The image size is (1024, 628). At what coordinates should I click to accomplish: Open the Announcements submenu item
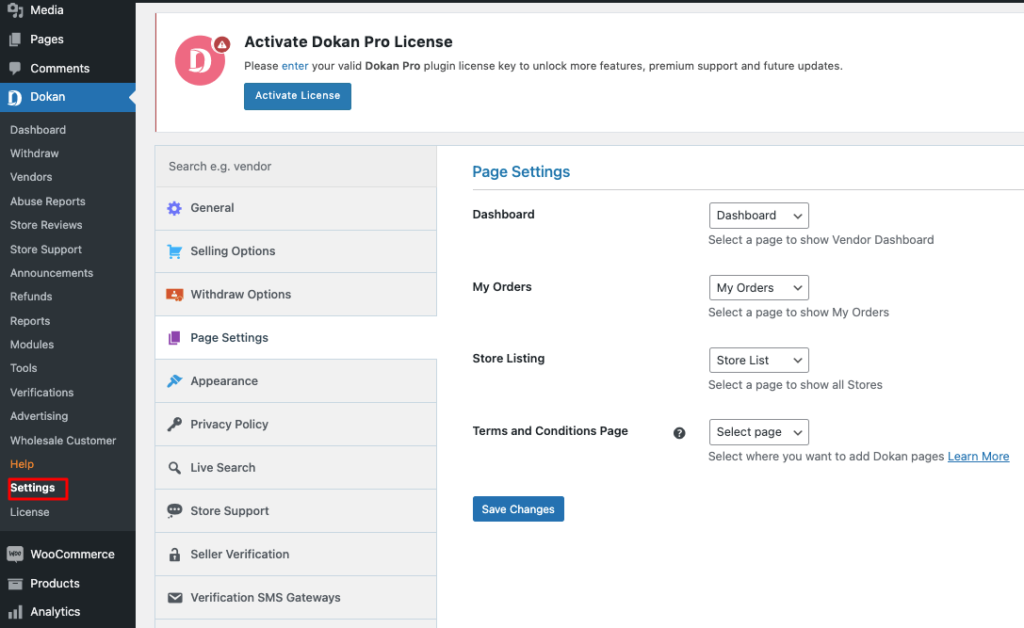coord(52,273)
